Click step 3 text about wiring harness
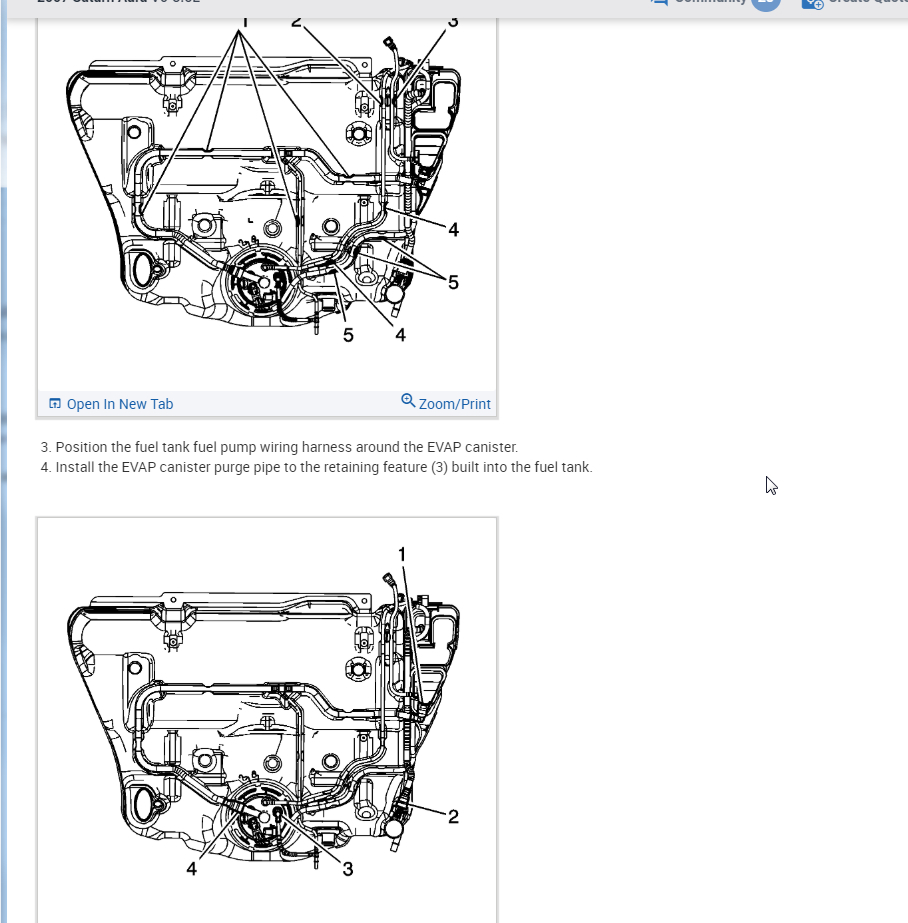908x923 pixels. (279, 447)
